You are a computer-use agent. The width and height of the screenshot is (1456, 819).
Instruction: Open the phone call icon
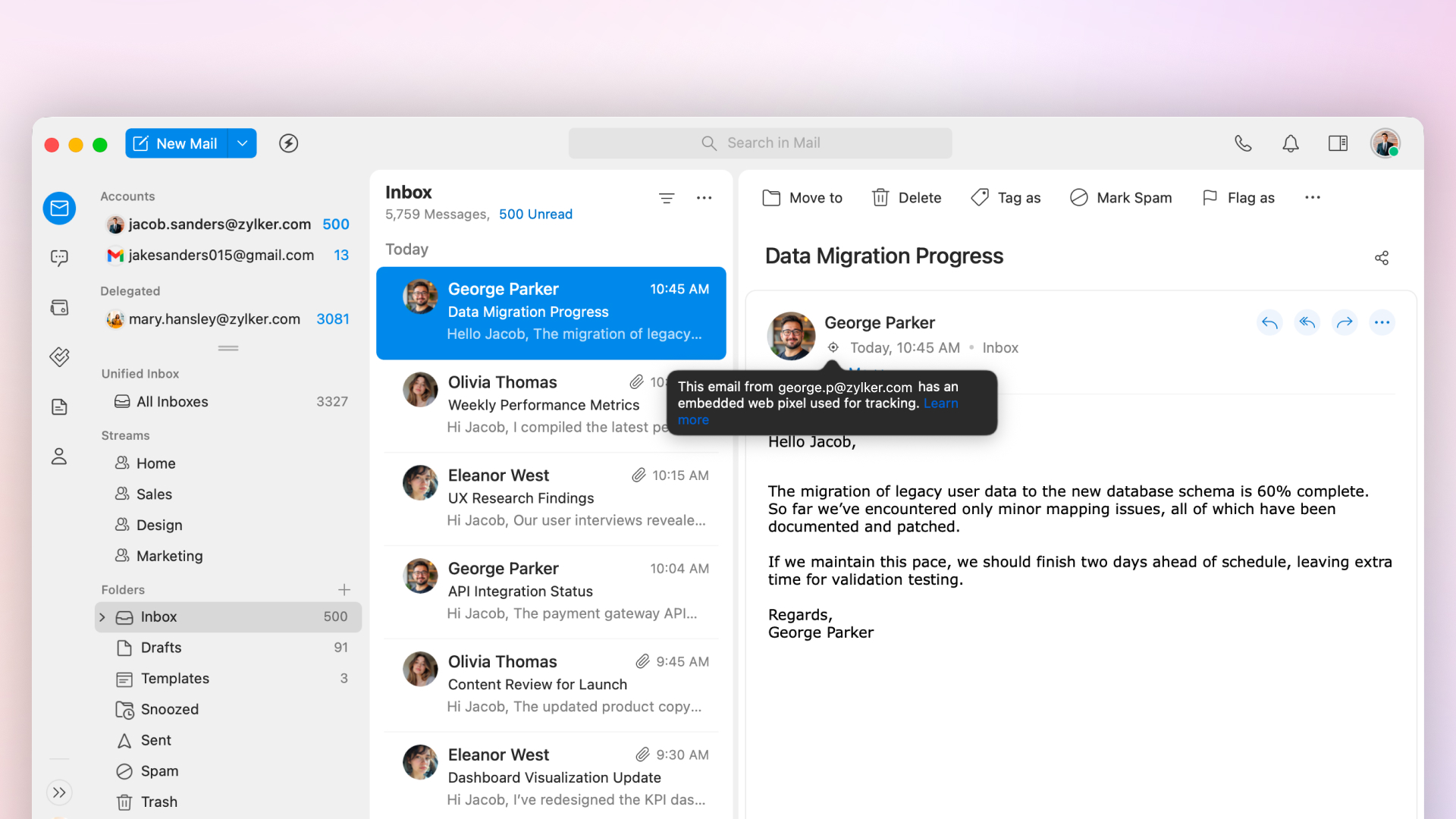[1243, 143]
